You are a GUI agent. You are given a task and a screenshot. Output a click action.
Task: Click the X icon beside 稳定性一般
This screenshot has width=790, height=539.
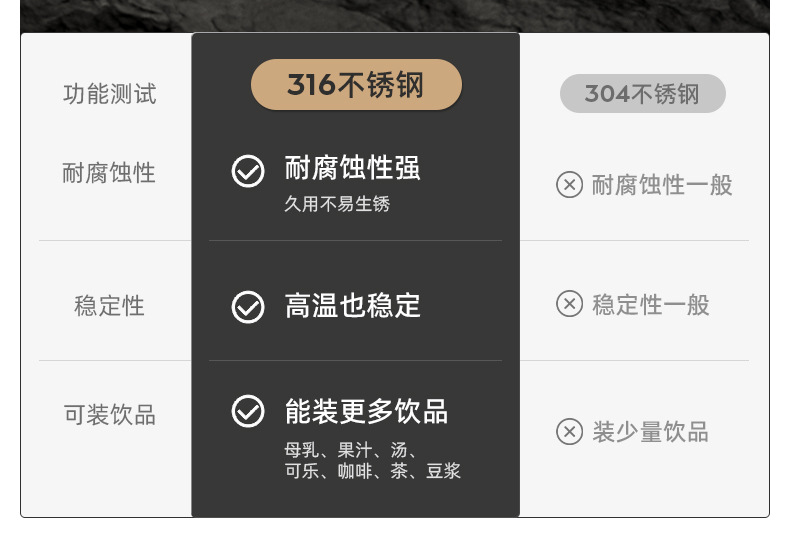tap(569, 304)
